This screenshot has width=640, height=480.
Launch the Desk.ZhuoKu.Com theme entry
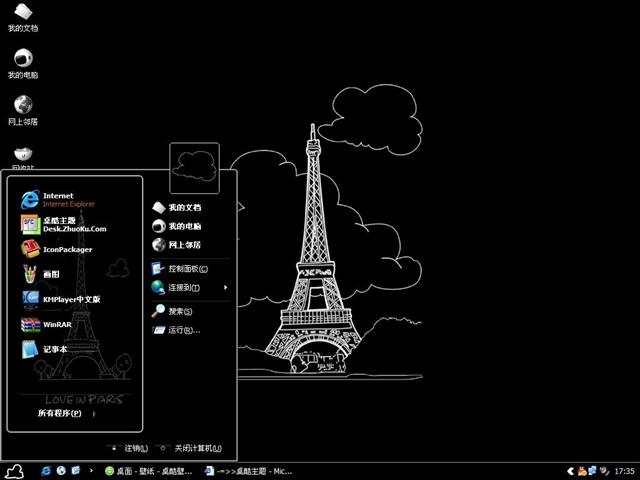(x=64, y=224)
